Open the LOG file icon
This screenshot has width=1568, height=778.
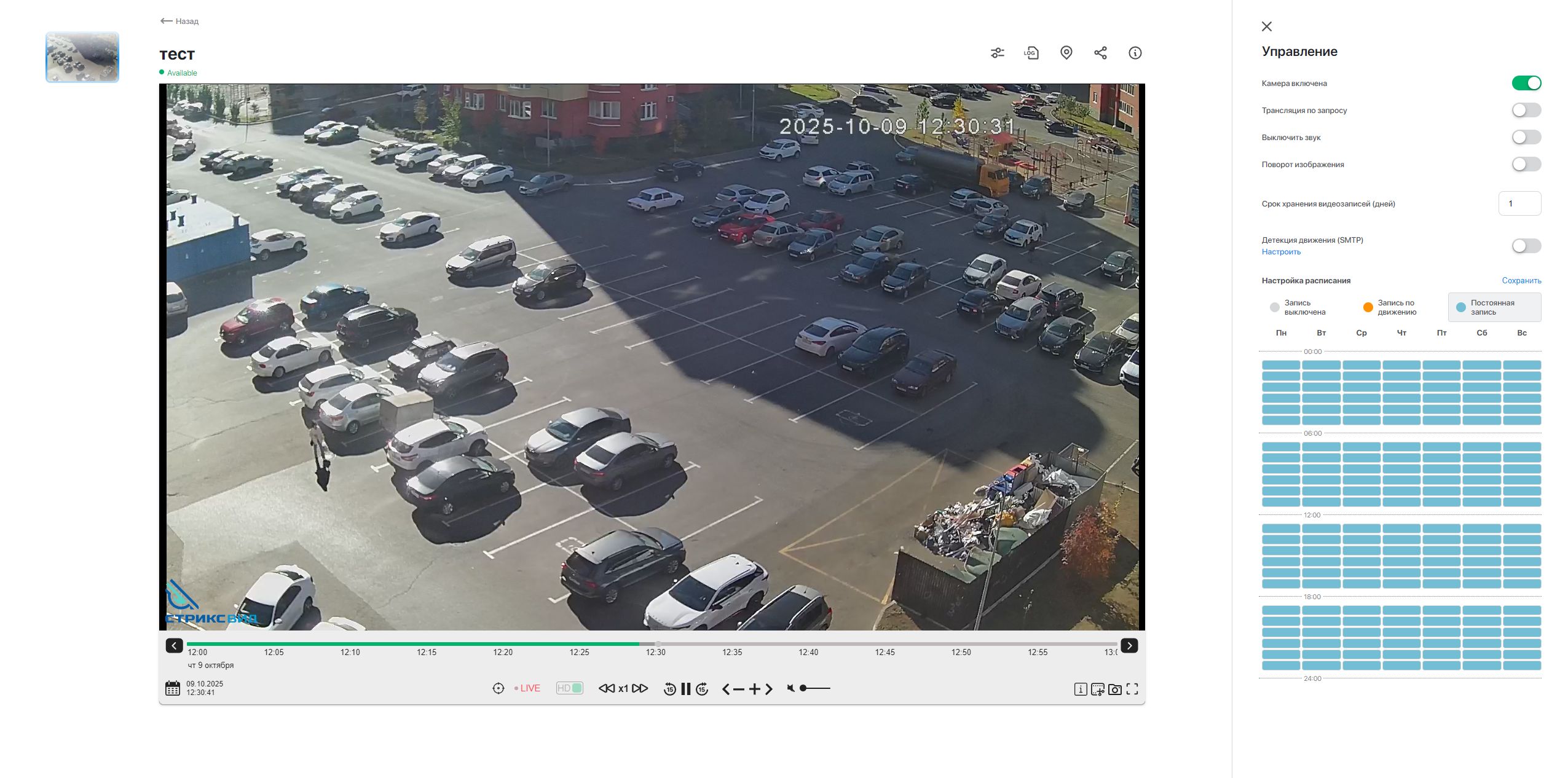tap(1031, 53)
